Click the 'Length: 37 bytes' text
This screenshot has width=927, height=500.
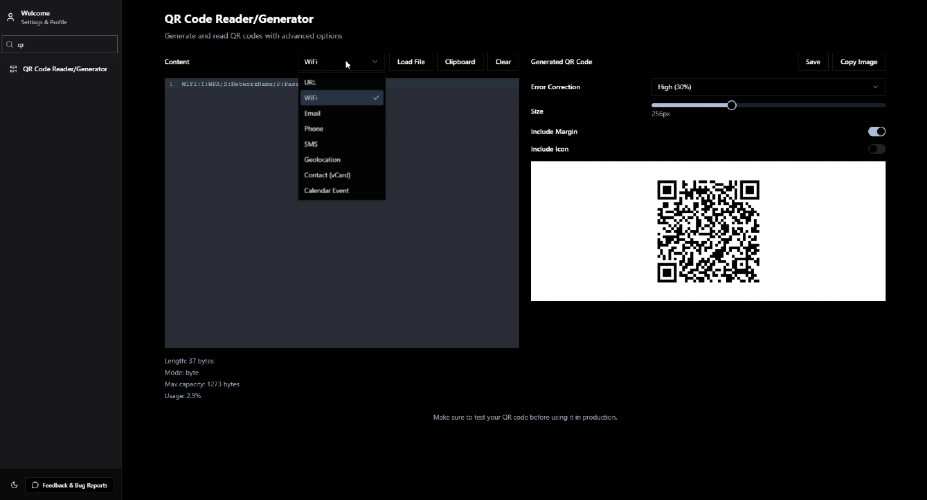[189, 361]
